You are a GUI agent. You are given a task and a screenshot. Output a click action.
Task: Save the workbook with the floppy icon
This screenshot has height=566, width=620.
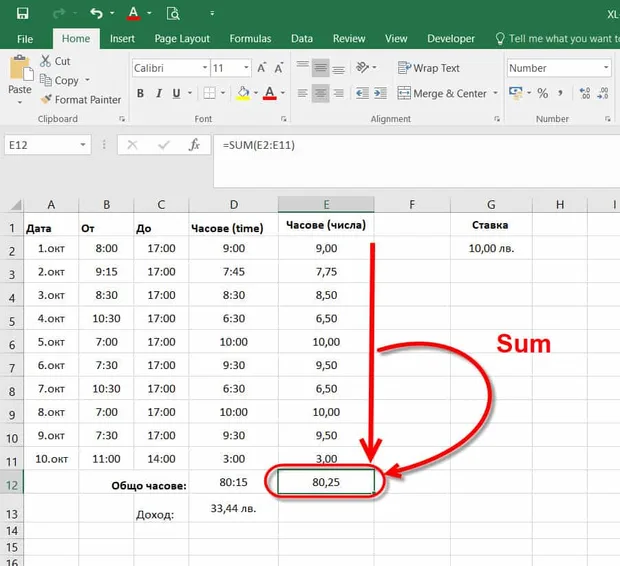[x=23, y=13]
